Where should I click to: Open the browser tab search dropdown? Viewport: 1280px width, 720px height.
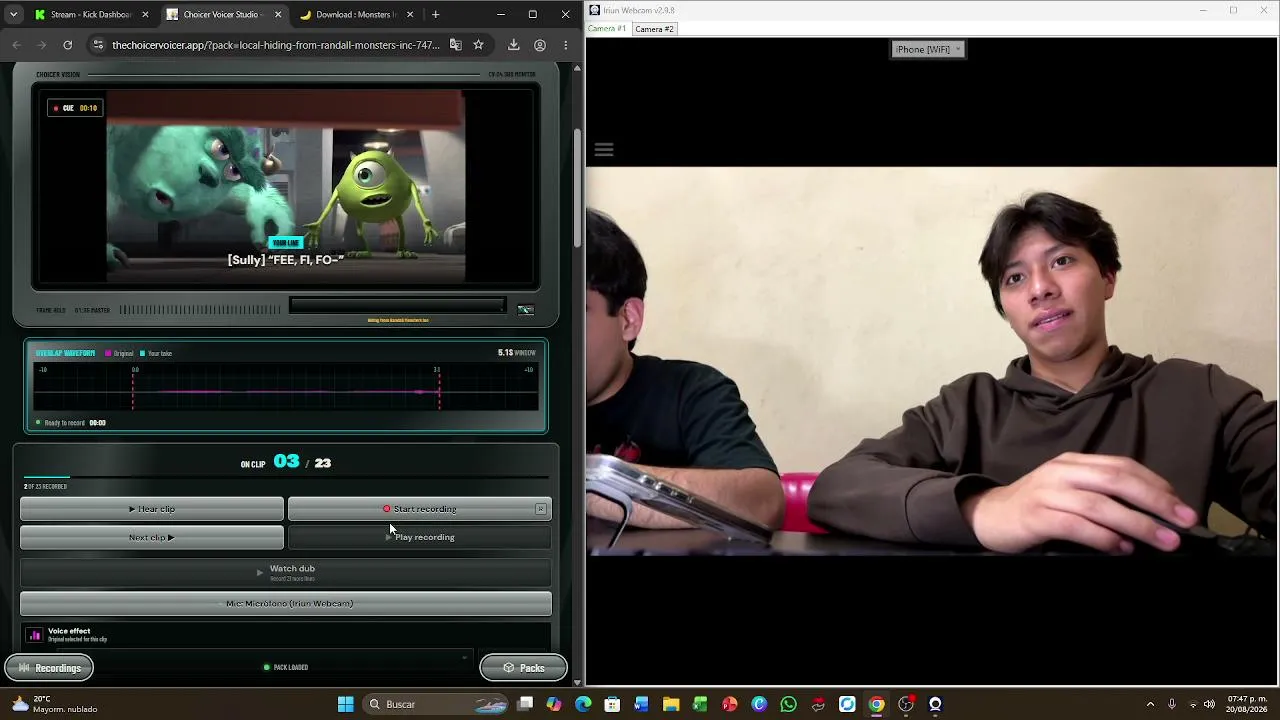click(13, 15)
